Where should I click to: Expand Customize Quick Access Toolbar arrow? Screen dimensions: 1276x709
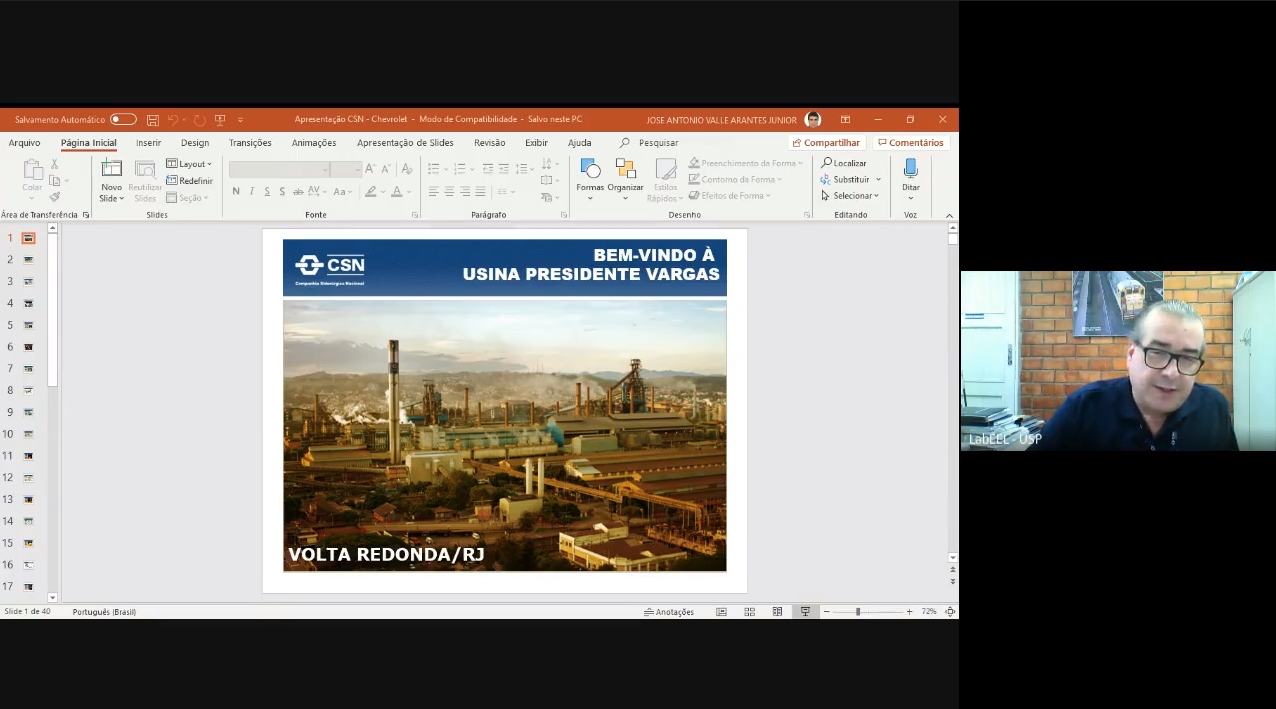pos(240,120)
